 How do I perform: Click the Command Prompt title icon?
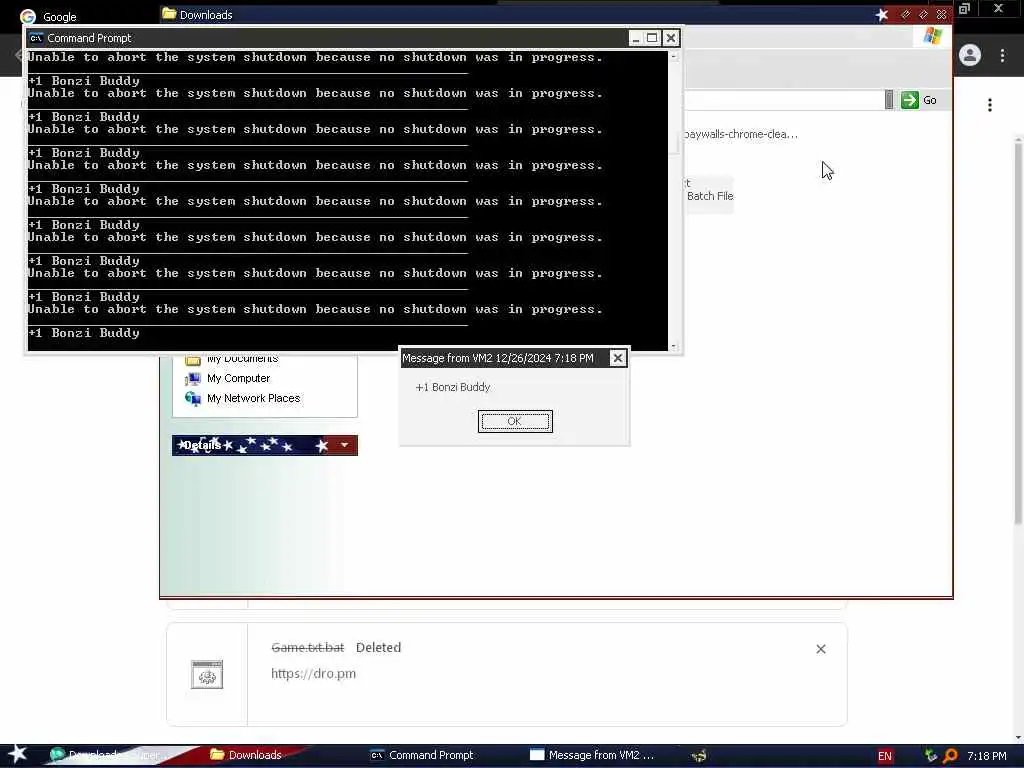[x=36, y=38]
